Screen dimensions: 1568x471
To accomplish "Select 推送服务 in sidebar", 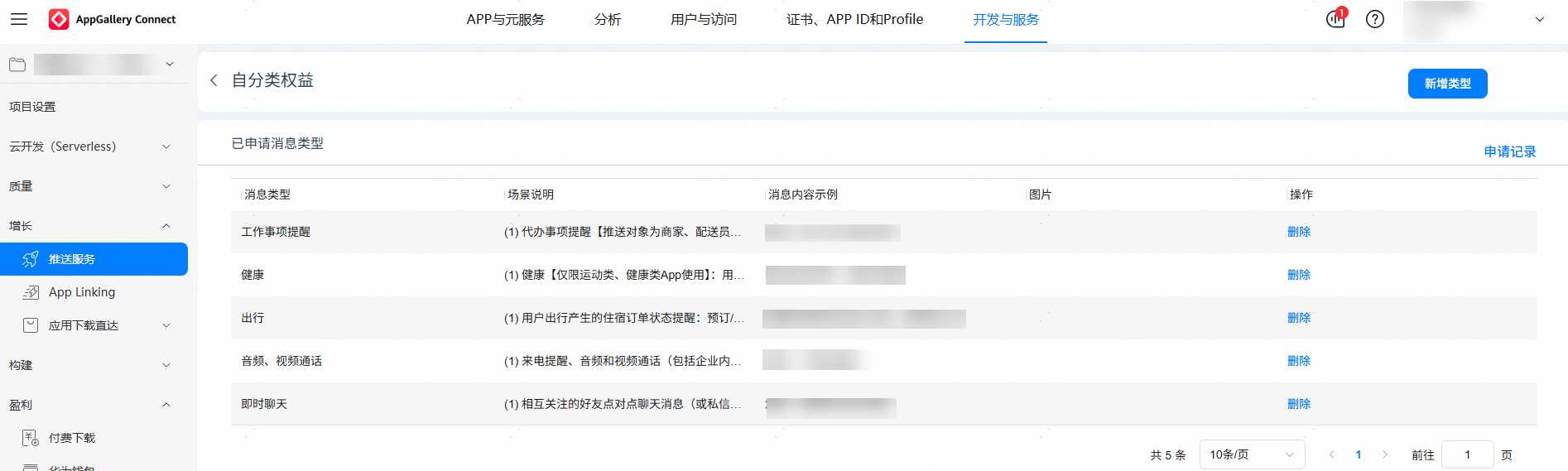I will pos(94,259).
